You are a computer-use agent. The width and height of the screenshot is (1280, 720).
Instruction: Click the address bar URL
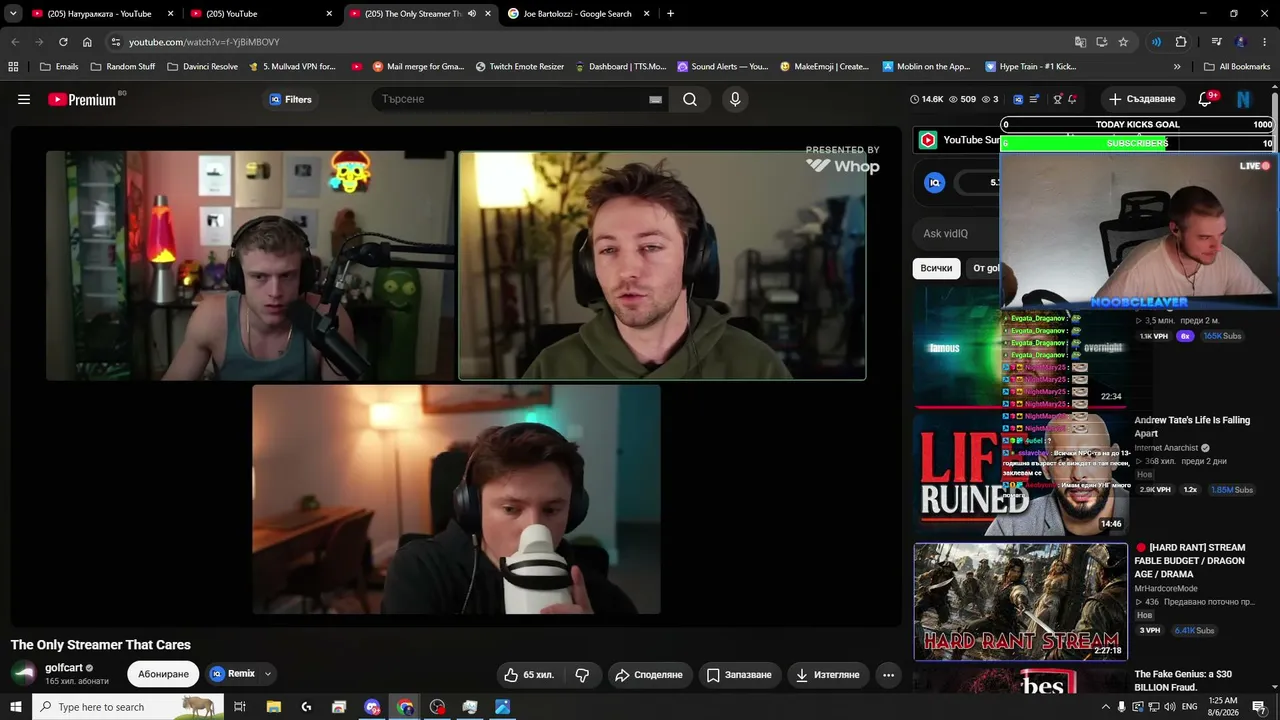click(x=204, y=42)
